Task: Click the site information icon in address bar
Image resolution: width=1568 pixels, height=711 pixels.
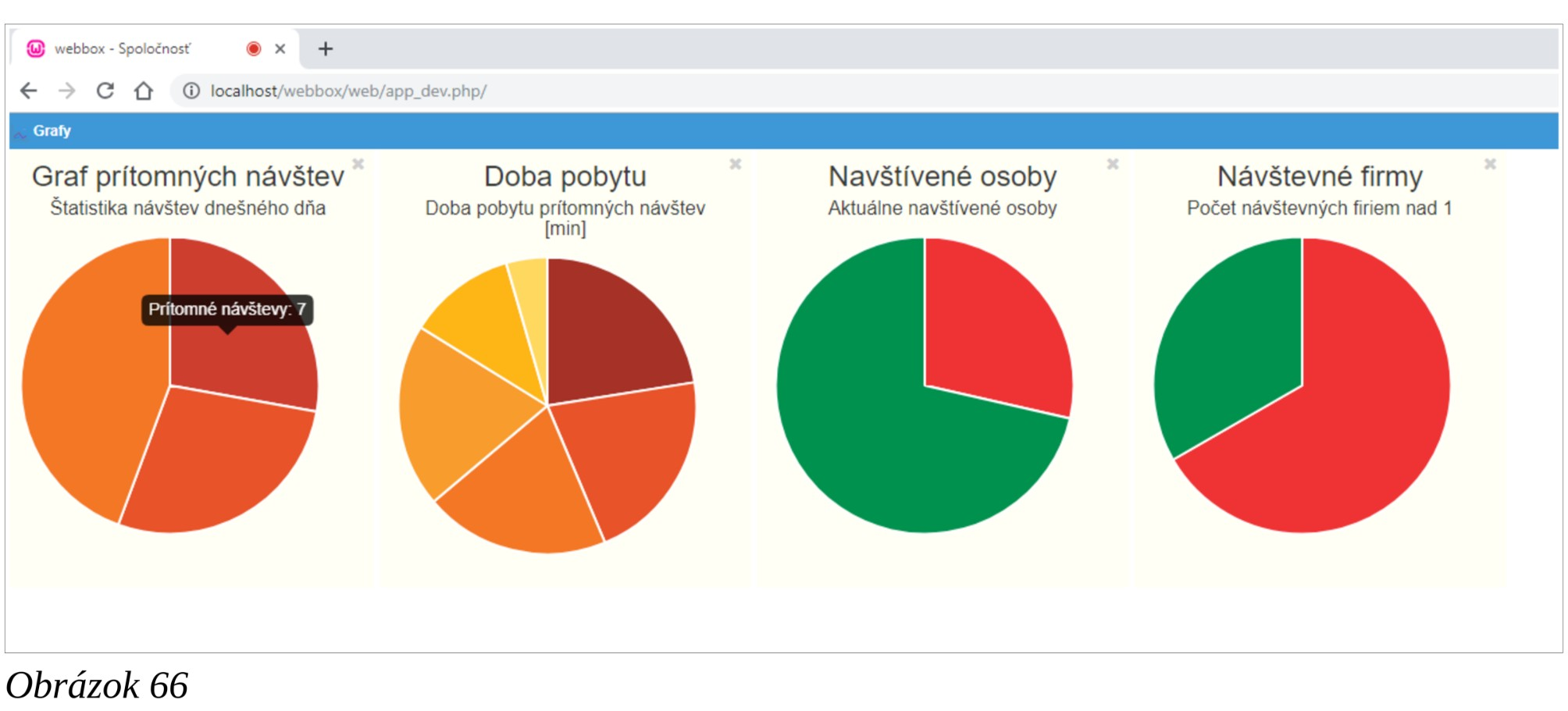Action: (x=191, y=91)
